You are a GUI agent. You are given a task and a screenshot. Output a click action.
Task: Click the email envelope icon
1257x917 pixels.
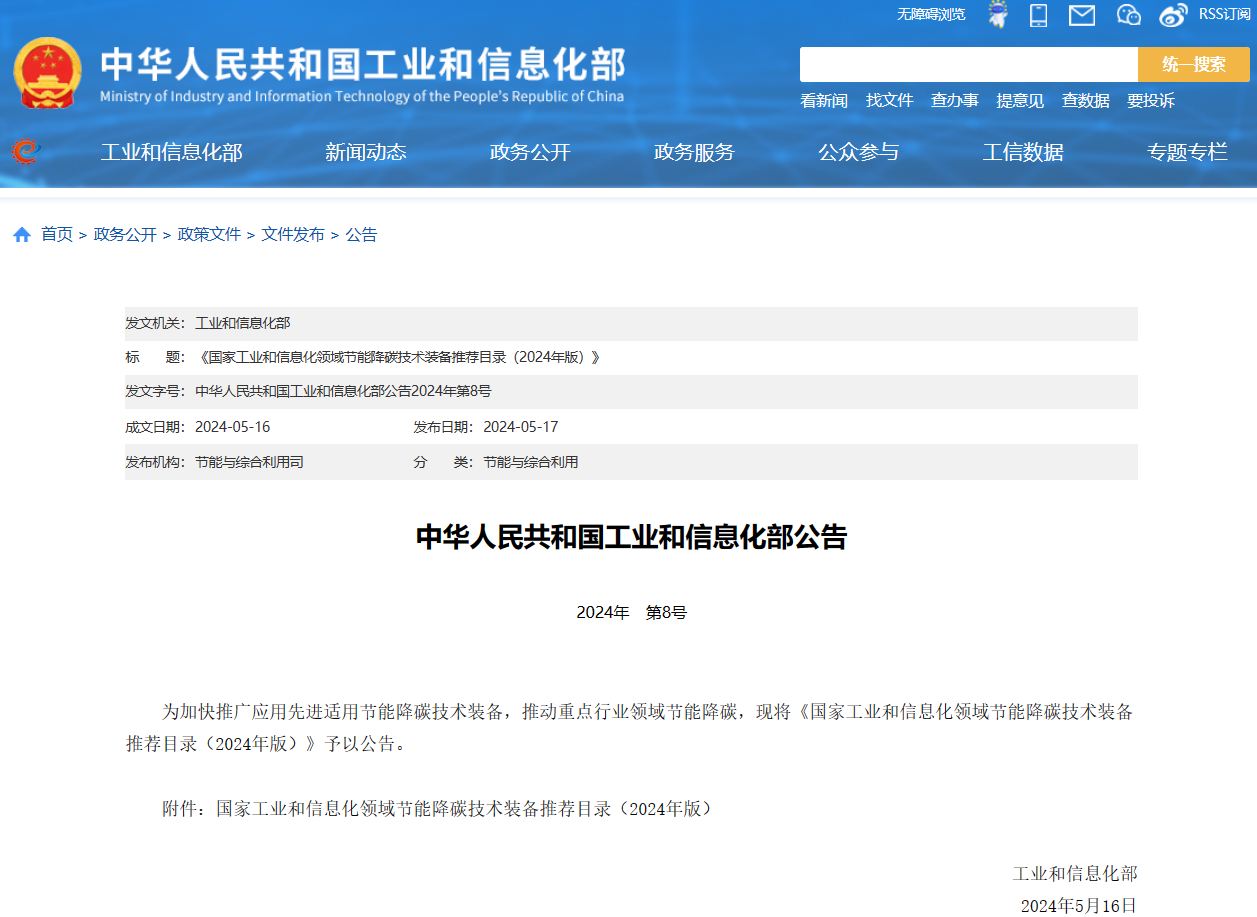(1081, 15)
